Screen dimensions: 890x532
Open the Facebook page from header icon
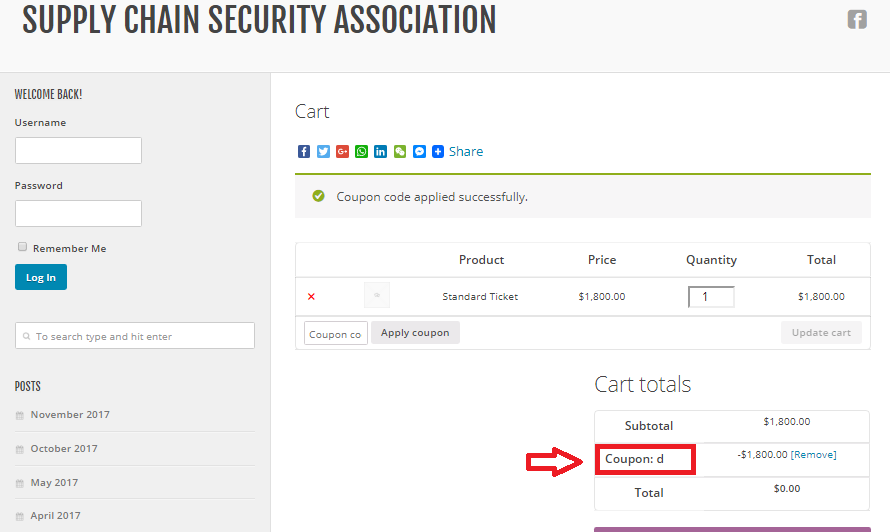click(x=857, y=19)
